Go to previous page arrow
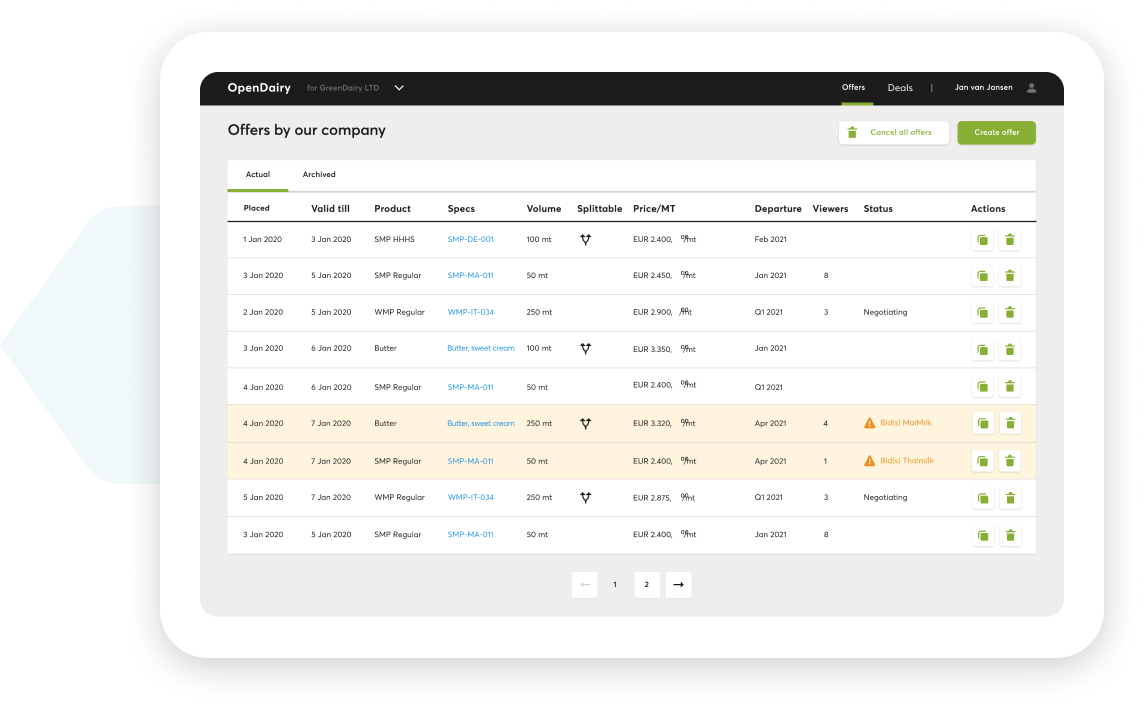1144x706 pixels. [x=585, y=585]
